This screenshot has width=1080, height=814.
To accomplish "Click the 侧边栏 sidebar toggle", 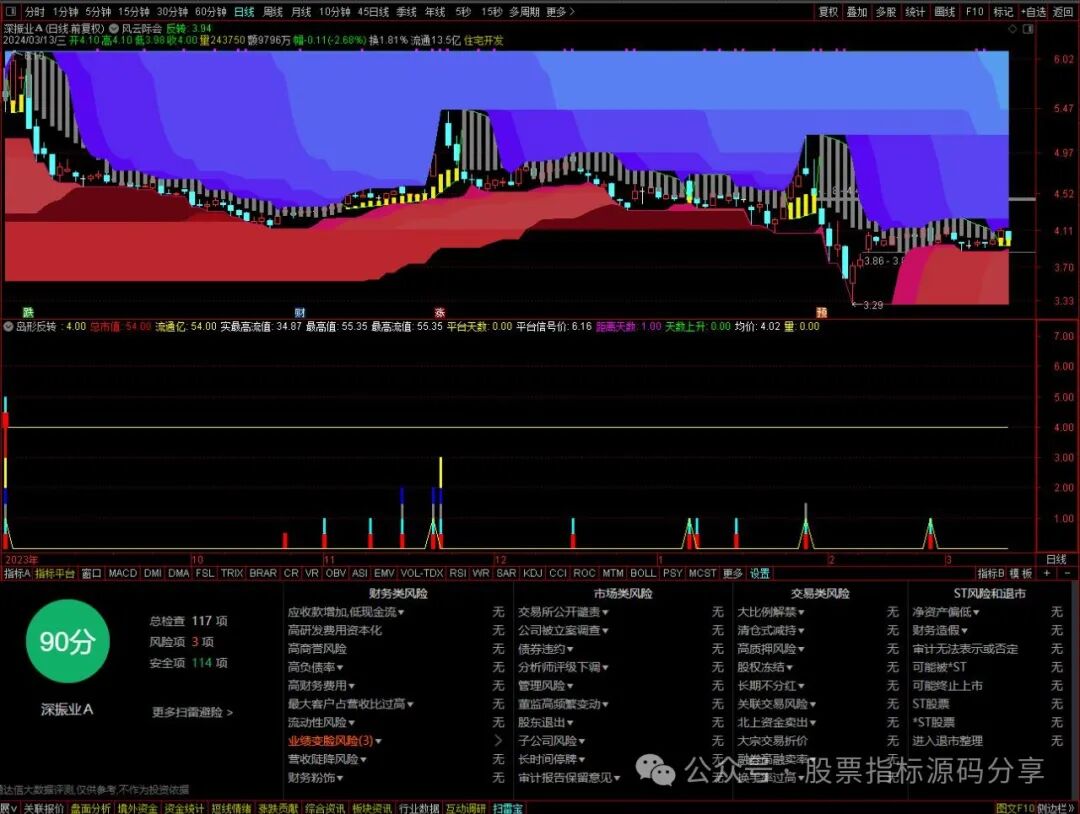I will (x=1057, y=808).
